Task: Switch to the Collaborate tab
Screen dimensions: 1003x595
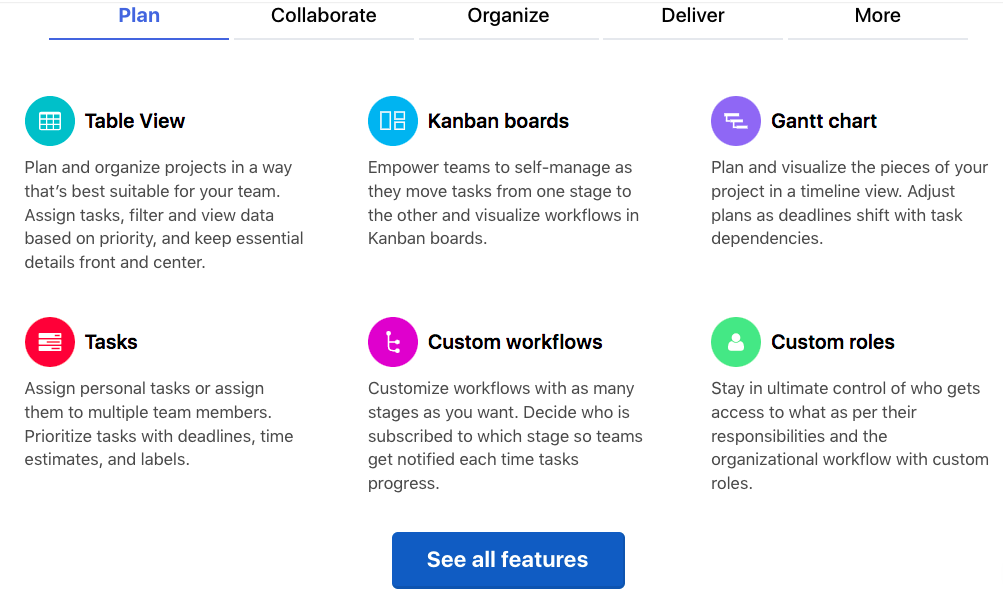Action: tap(324, 16)
